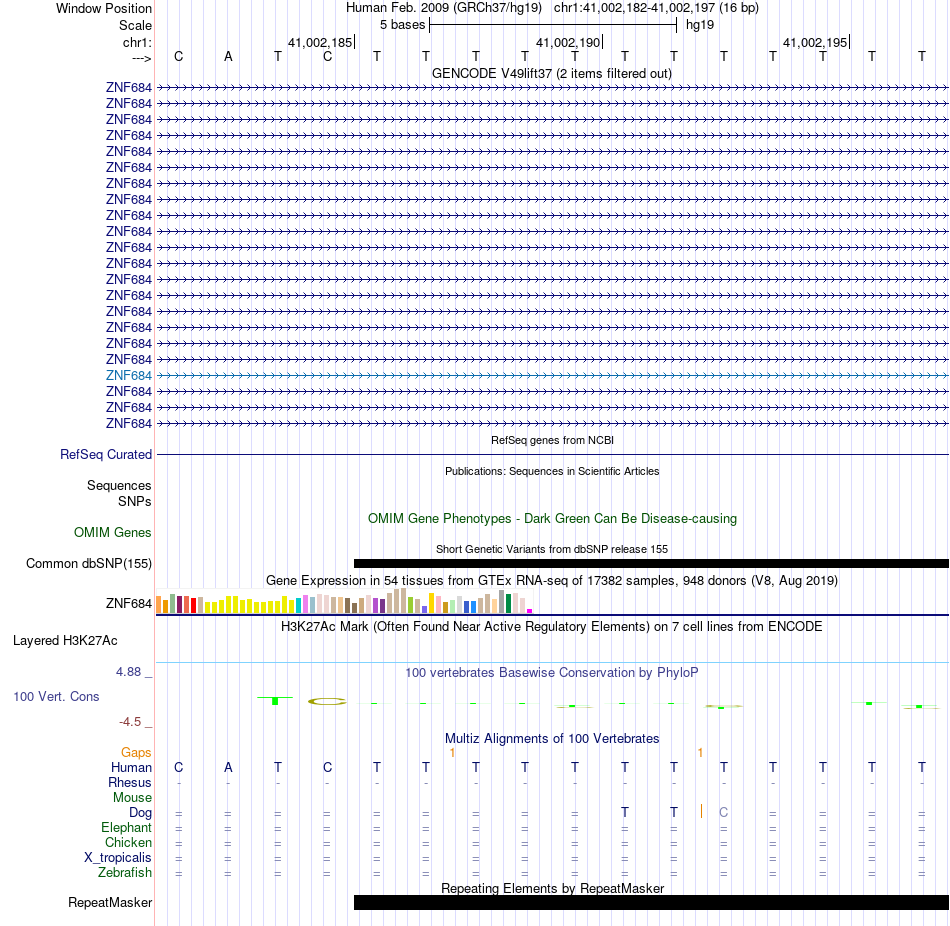
Task: Click the olive oval PhyloP conservation mark
Action: coord(327,702)
